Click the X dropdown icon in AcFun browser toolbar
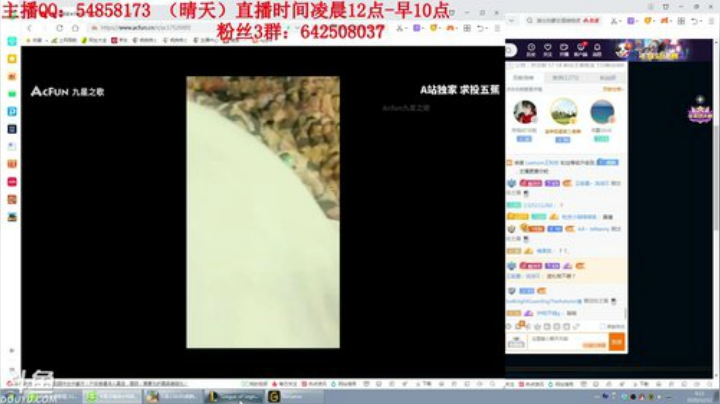720x404 pixels. [x=401, y=28]
